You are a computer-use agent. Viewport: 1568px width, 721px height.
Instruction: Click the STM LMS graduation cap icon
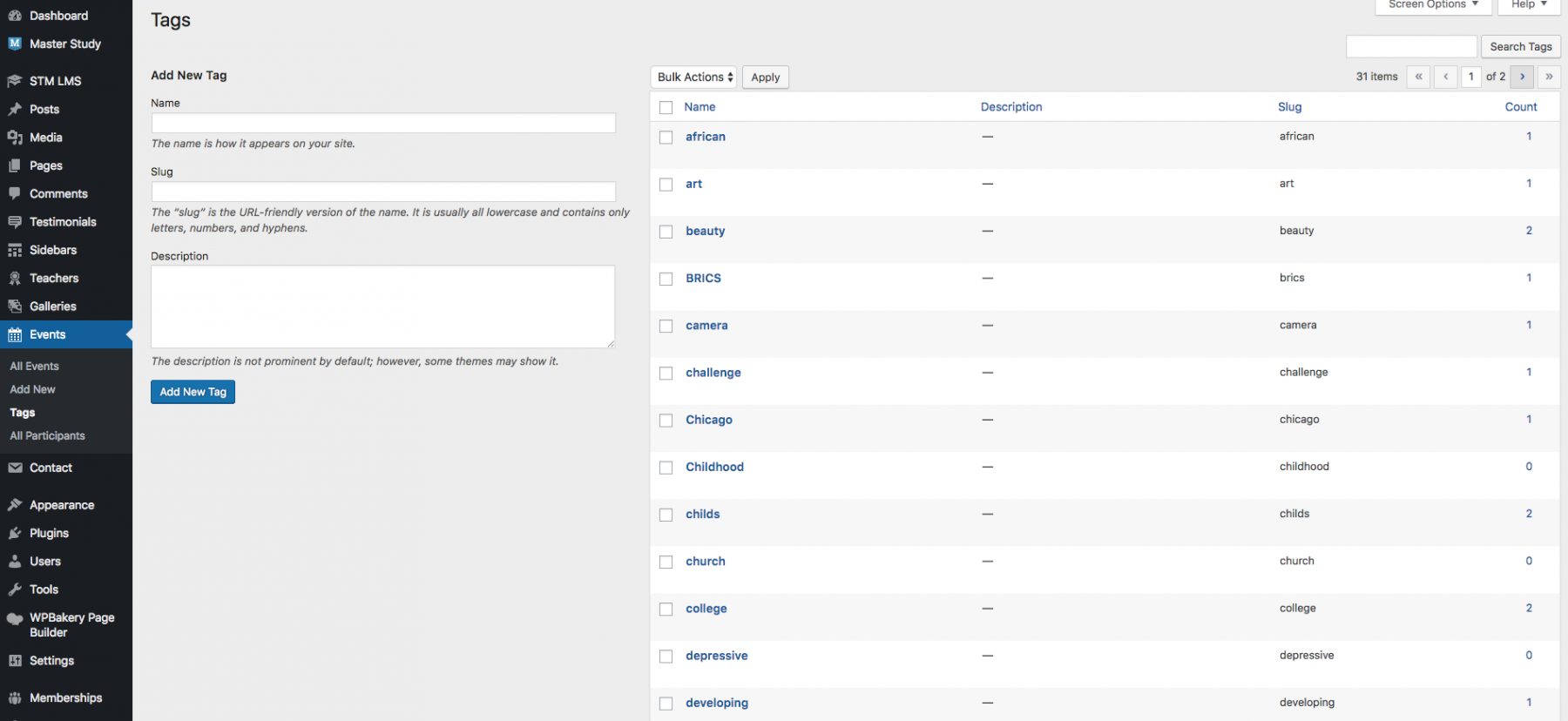tap(15, 81)
